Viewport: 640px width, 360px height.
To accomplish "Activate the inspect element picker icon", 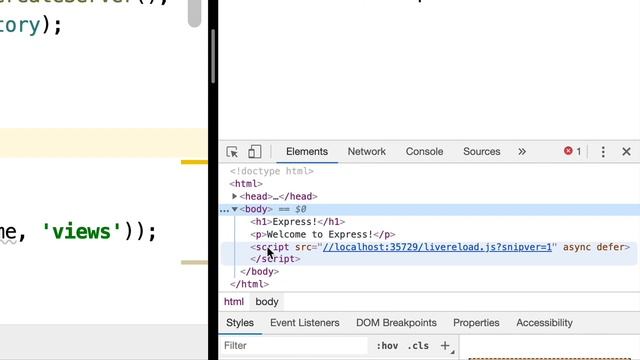I will click(x=232, y=152).
